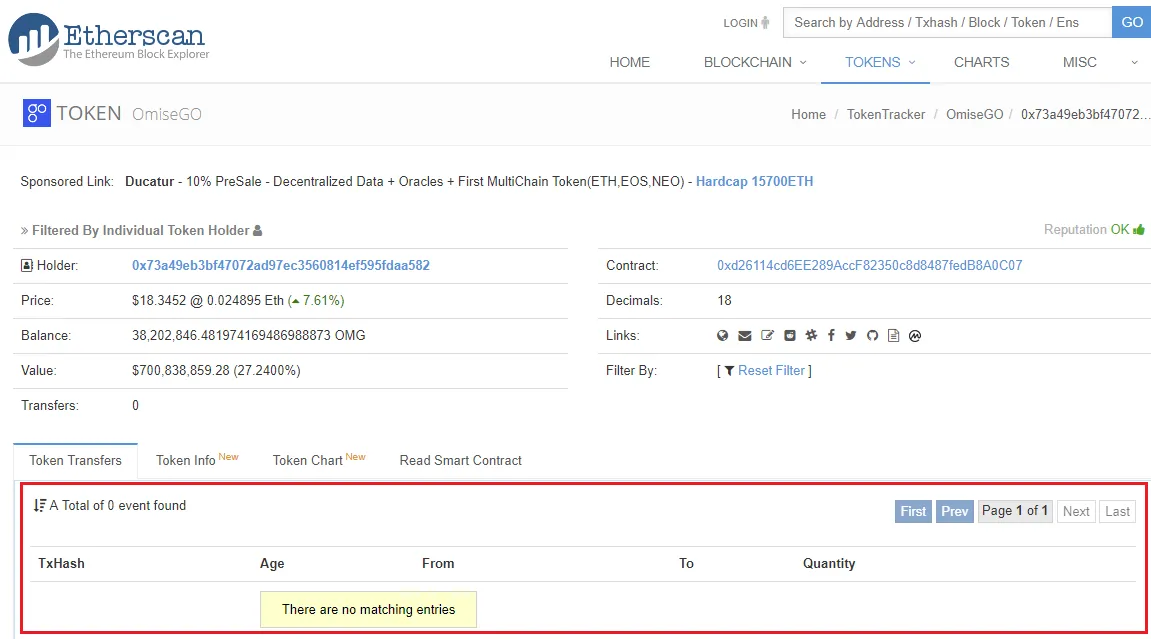Open the holder address link
This screenshot has height=639, width=1151.
280,266
